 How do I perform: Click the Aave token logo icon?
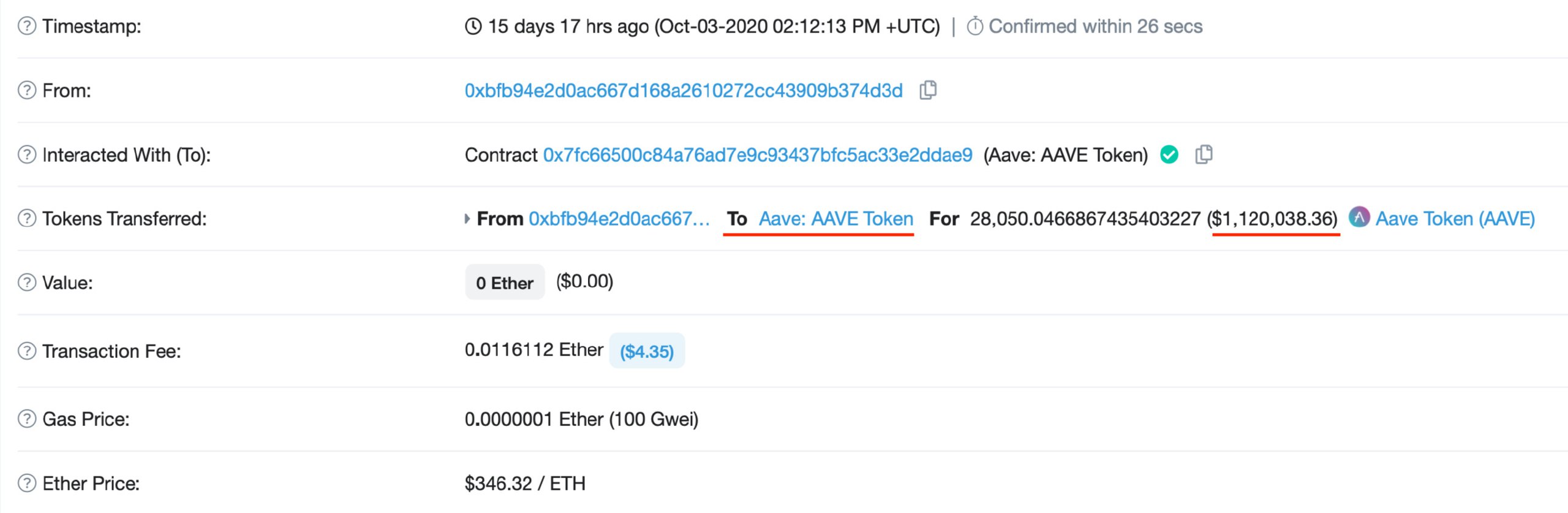1359,218
